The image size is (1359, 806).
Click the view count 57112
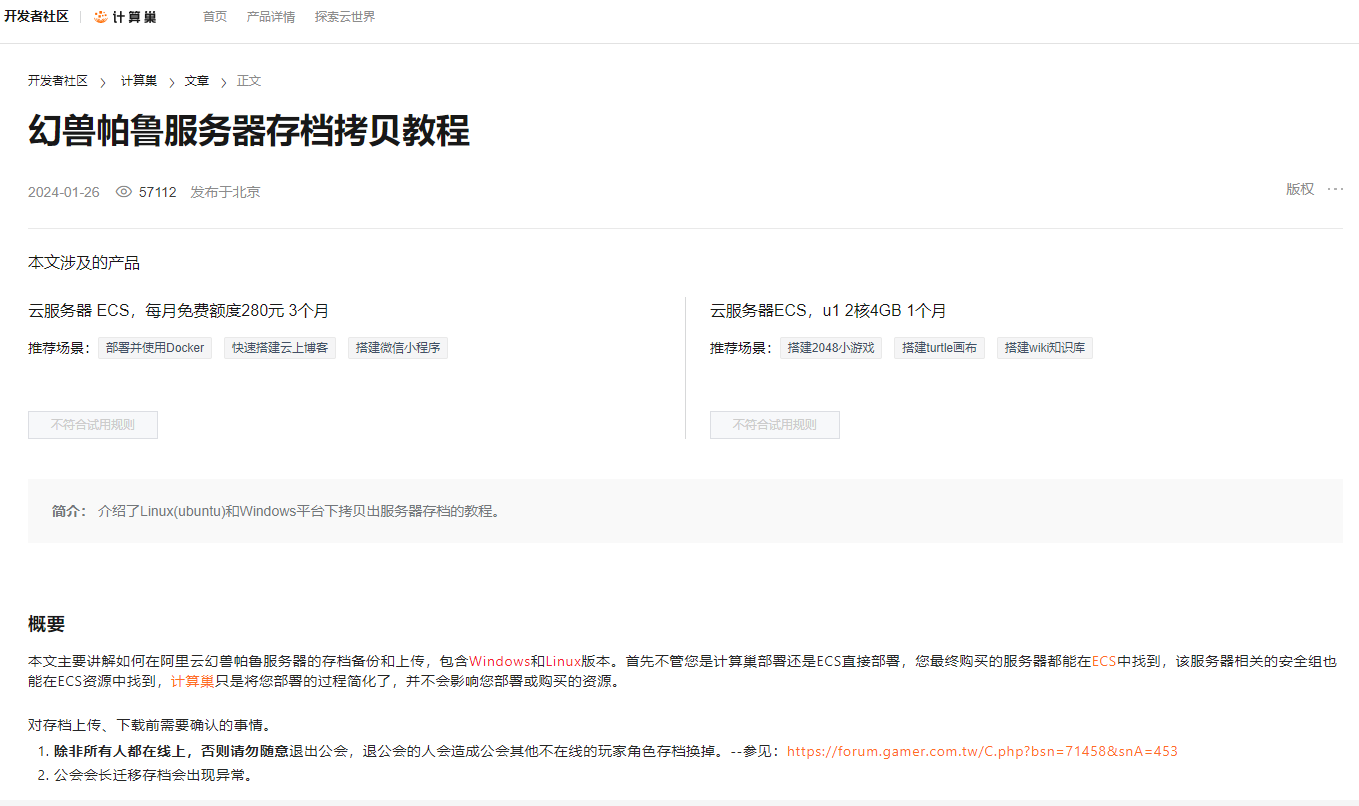click(x=158, y=192)
